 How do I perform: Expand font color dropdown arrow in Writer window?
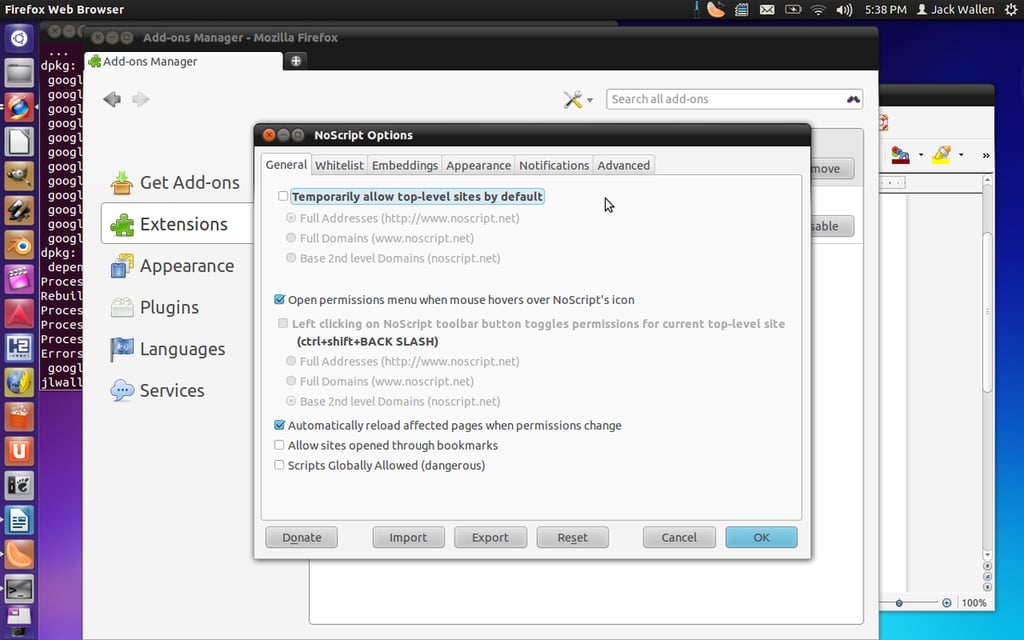921,155
